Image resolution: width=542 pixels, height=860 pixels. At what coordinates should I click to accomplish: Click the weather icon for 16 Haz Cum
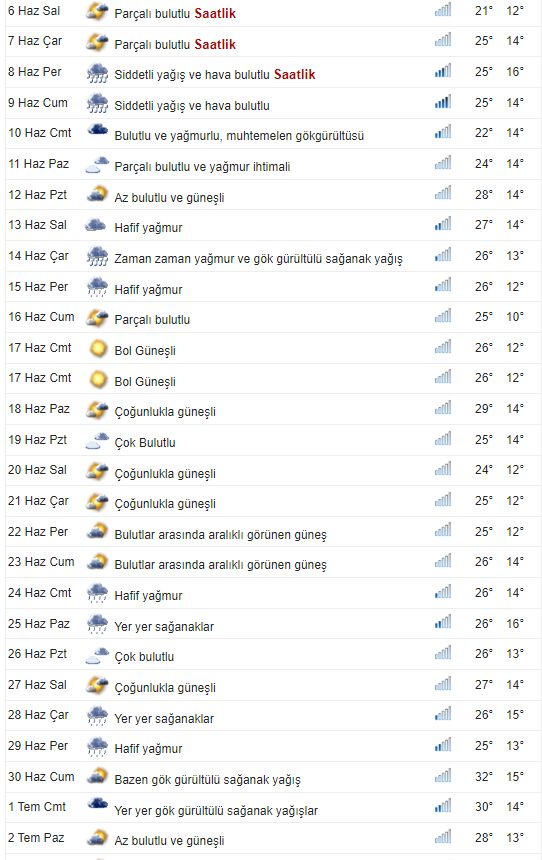click(97, 317)
